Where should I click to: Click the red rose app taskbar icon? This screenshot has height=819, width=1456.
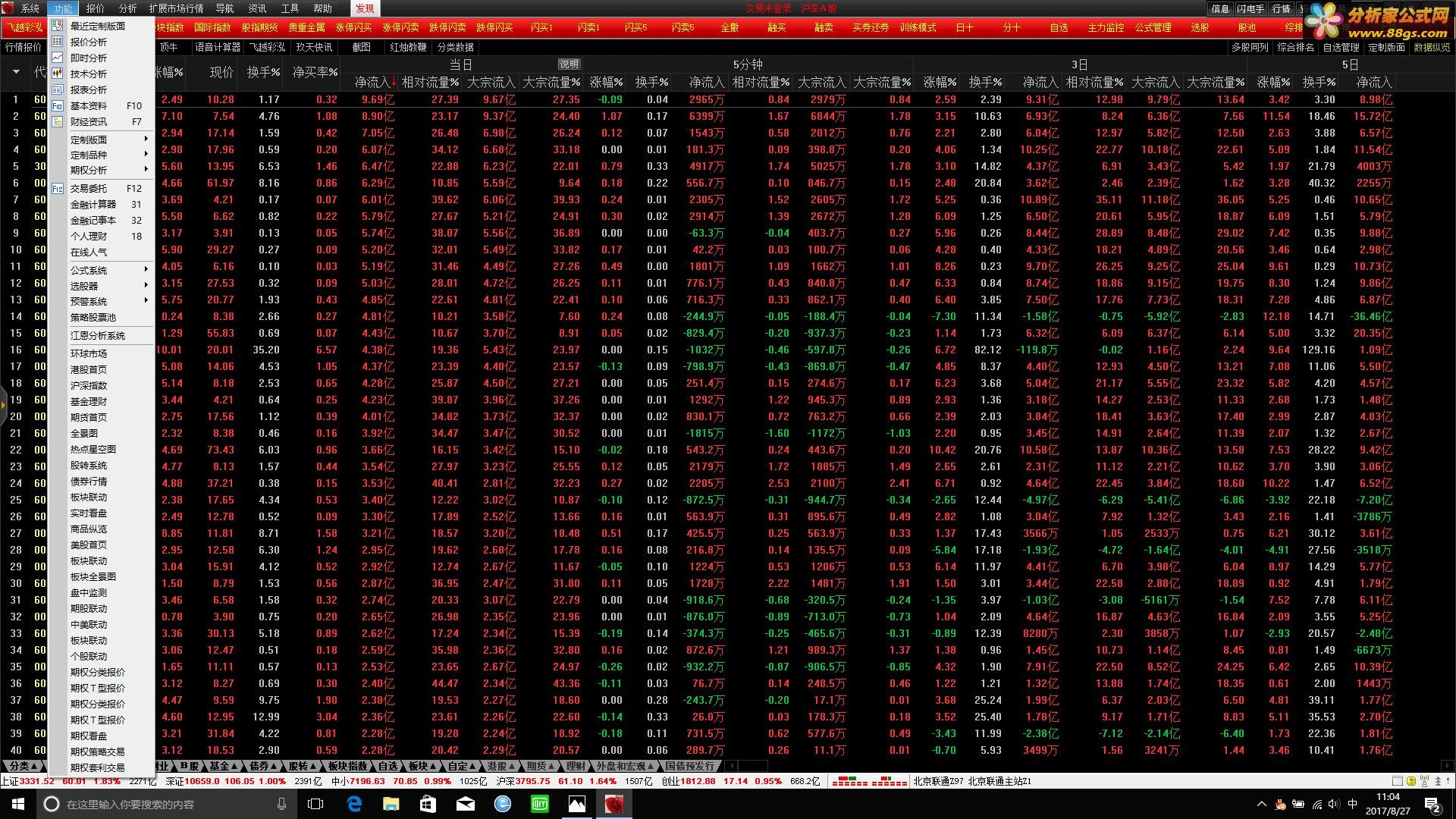point(613,804)
